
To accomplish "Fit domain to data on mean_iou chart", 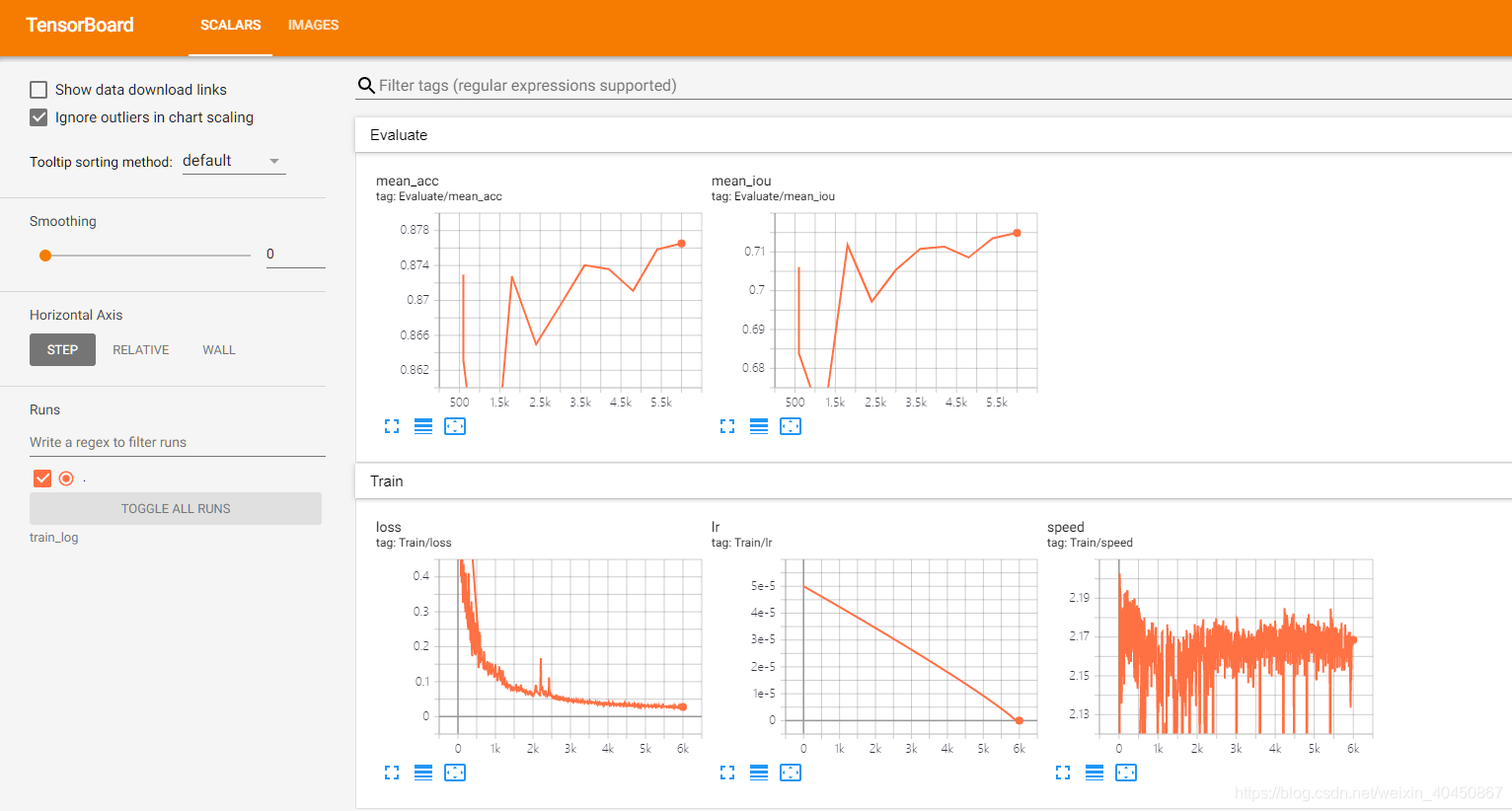I will (x=791, y=426).
